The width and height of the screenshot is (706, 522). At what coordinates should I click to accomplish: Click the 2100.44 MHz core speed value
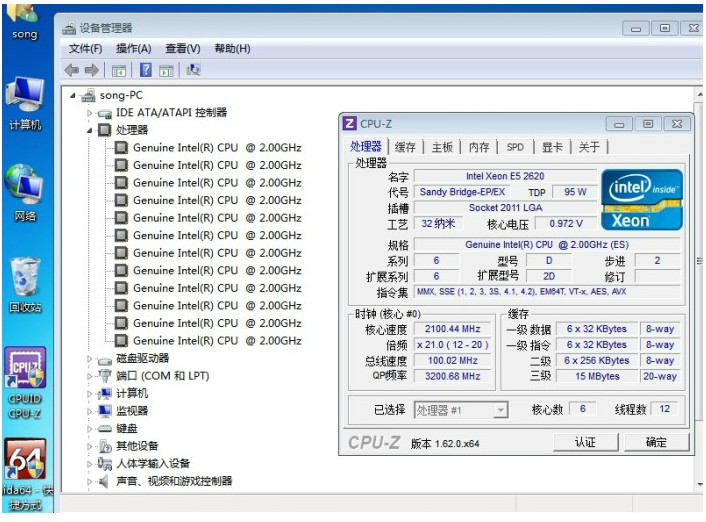tap(453, 329)
